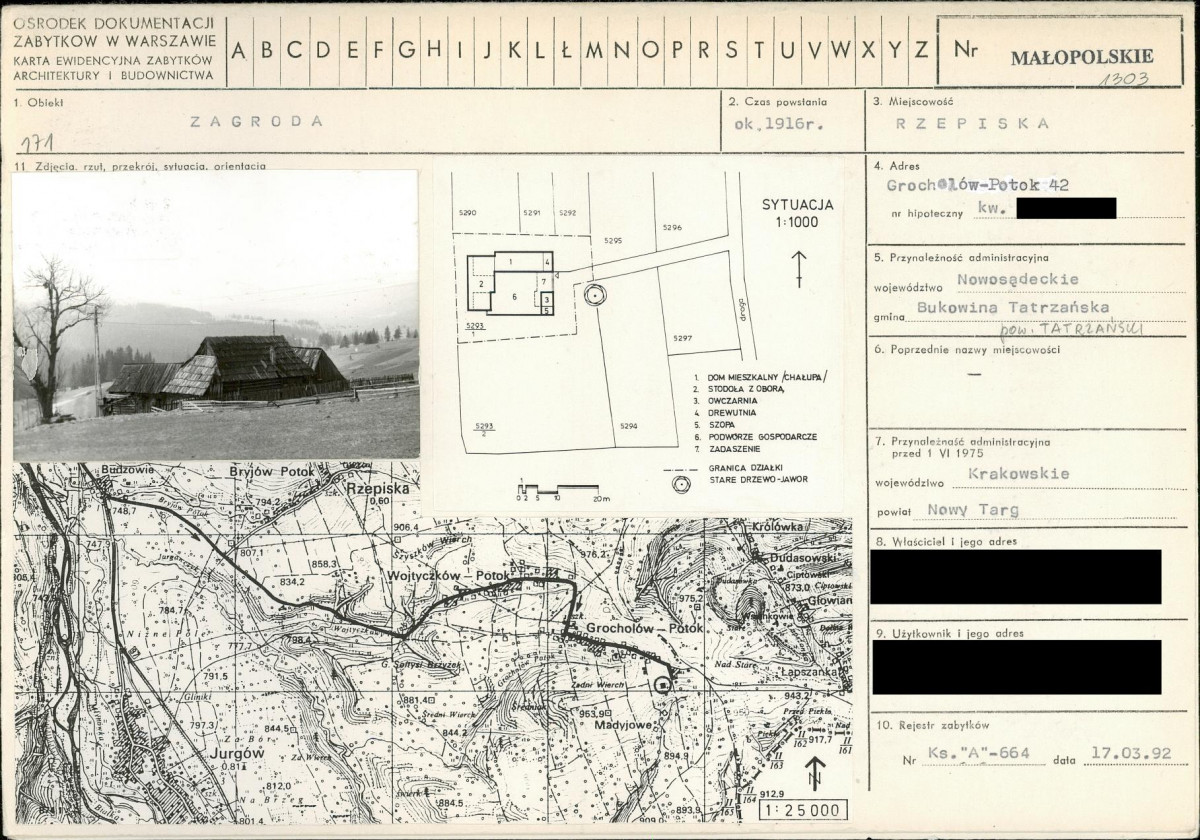Click field label 10. Rejestr zabytków
The image size is (1200, 840).
click(932, 725)
